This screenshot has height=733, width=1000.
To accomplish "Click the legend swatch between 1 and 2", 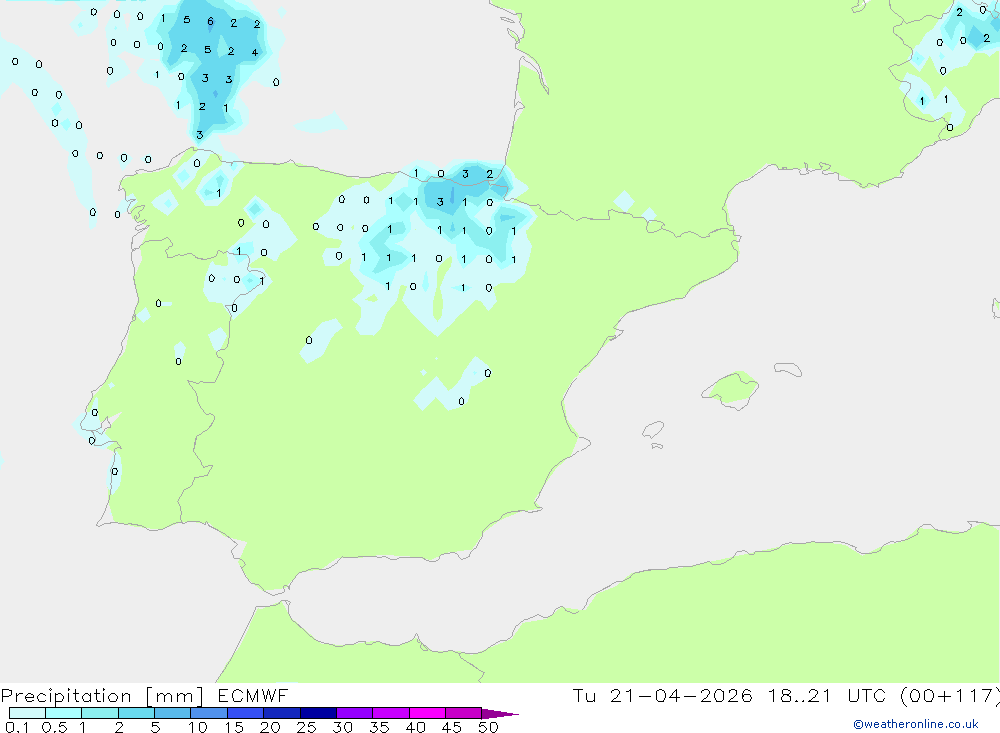I will (x=100, y=713).
